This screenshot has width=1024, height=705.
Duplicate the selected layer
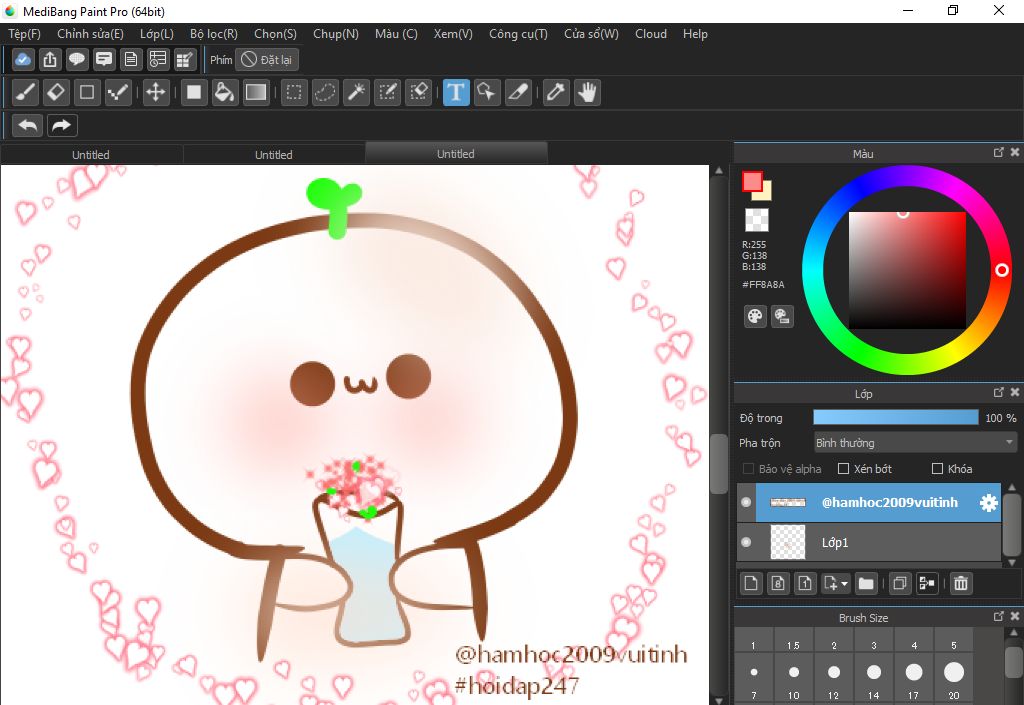900,583
